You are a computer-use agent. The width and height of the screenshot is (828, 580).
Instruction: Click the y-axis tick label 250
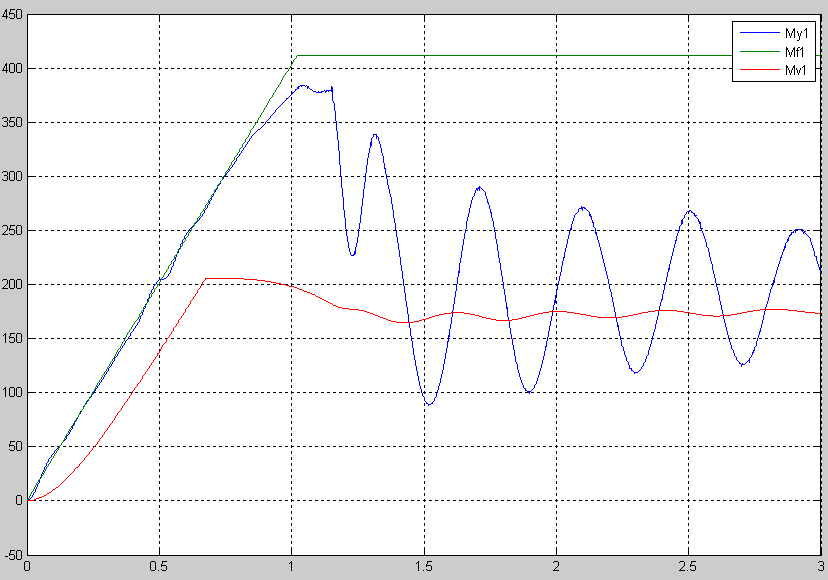12,231
